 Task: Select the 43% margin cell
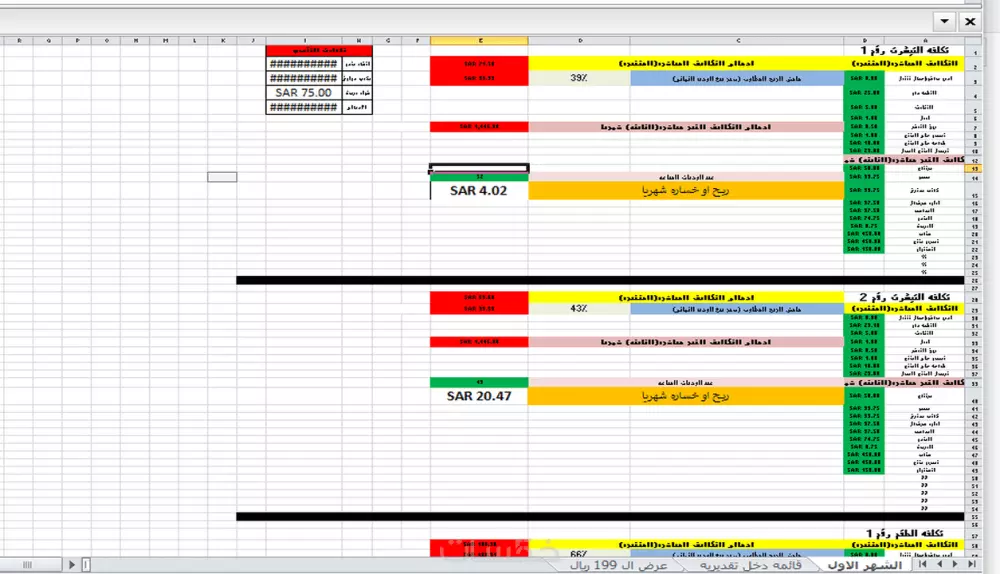pos(579,309)
